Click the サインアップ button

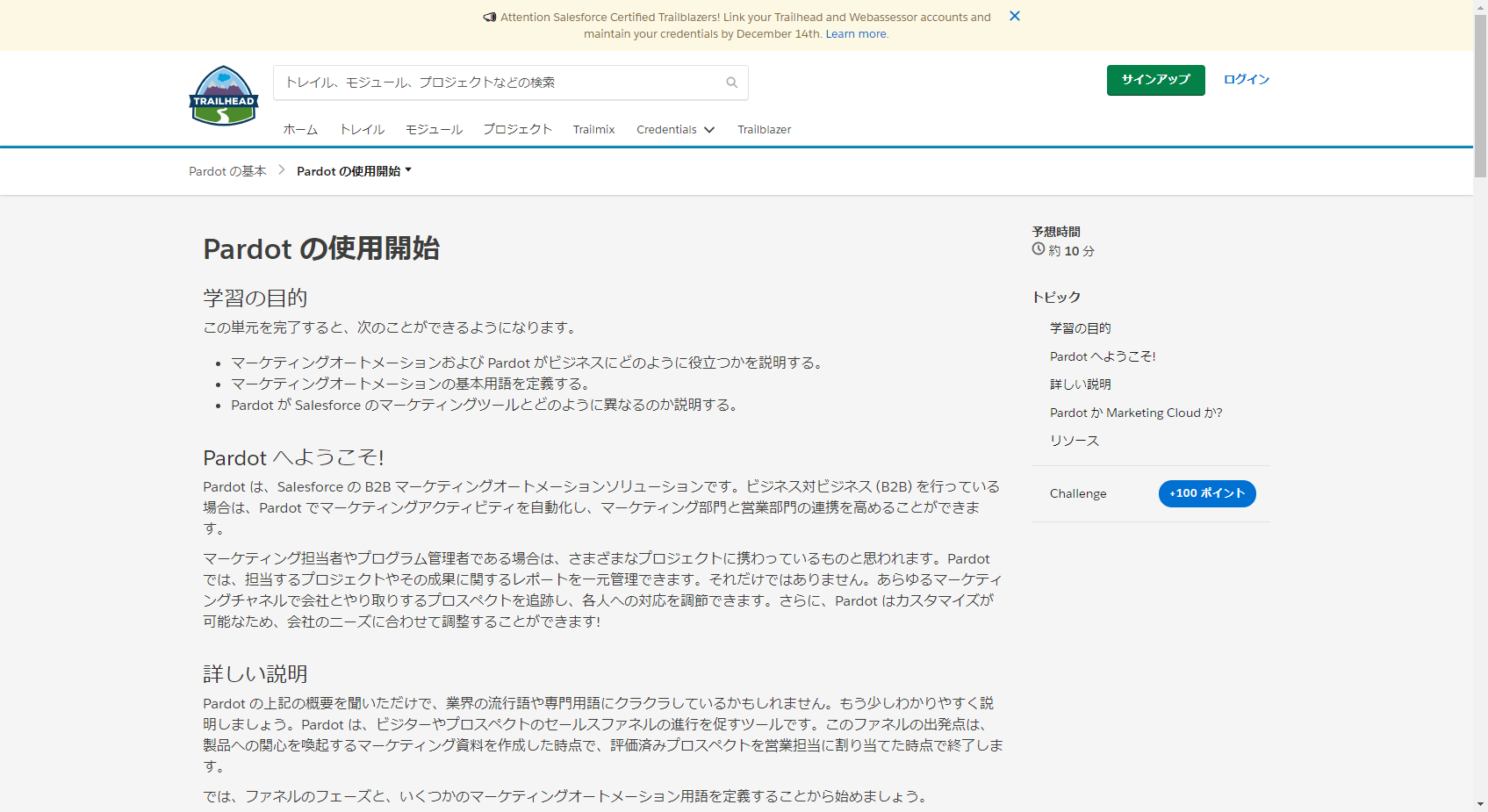1155,80
